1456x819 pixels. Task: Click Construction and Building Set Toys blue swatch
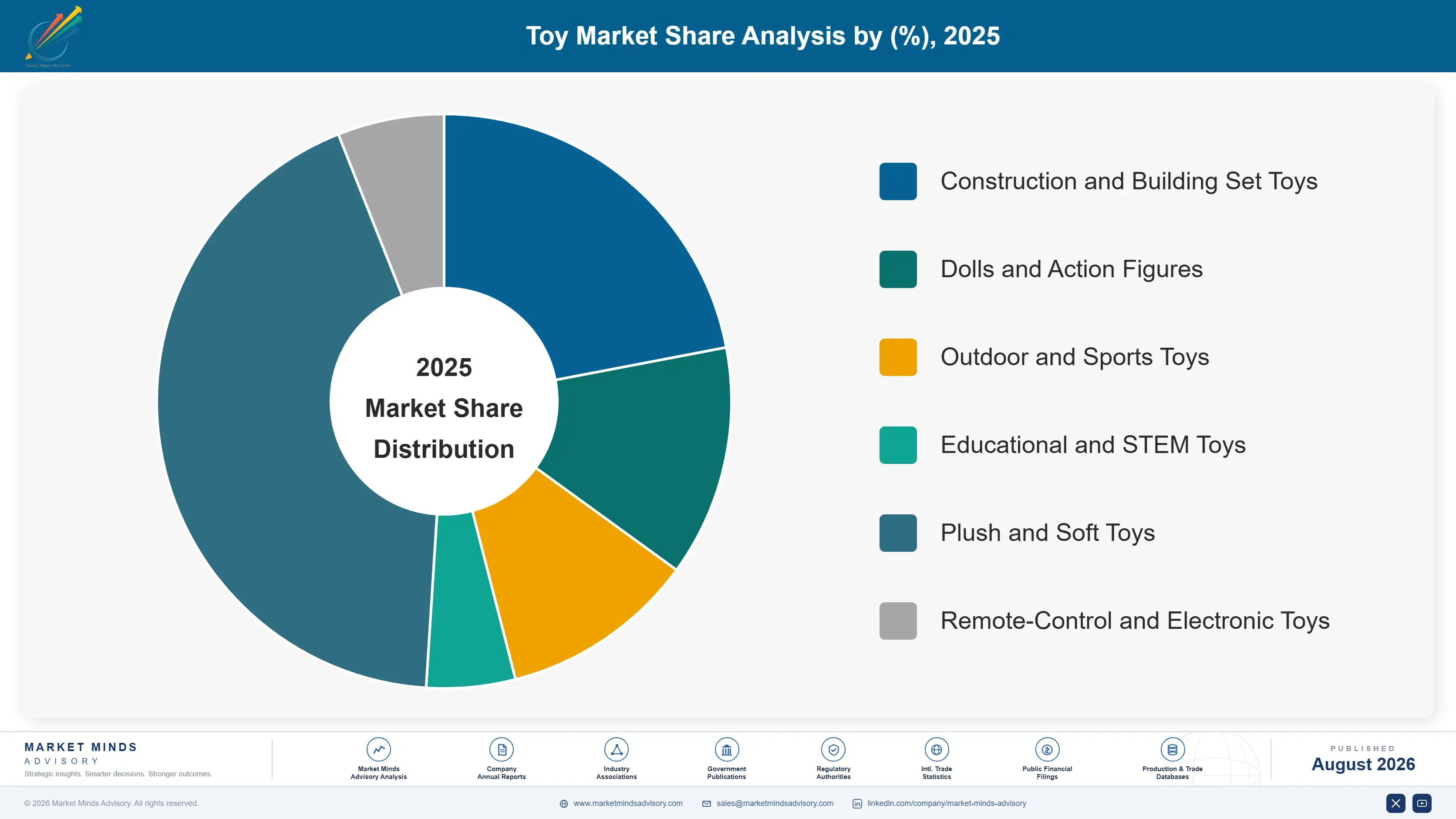tap(898, 181)
